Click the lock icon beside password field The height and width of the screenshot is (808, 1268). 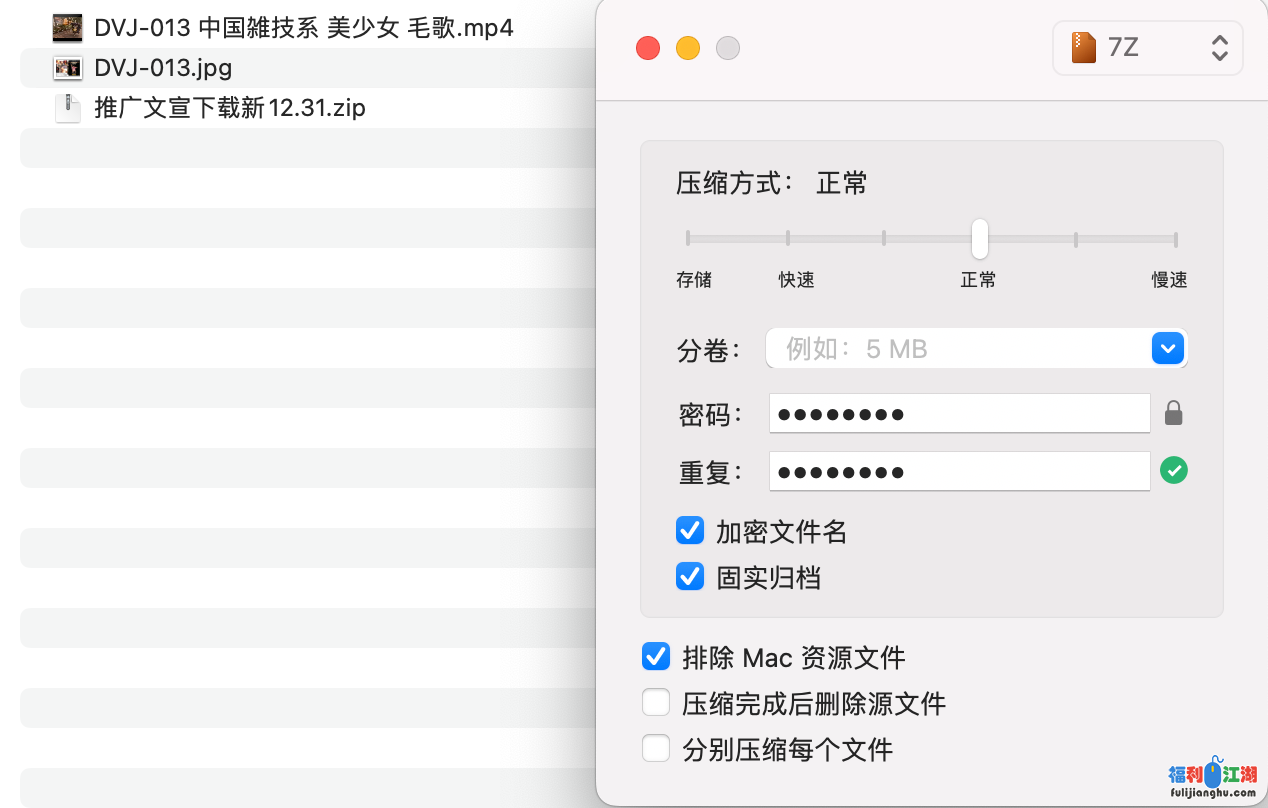[1174, 413]
